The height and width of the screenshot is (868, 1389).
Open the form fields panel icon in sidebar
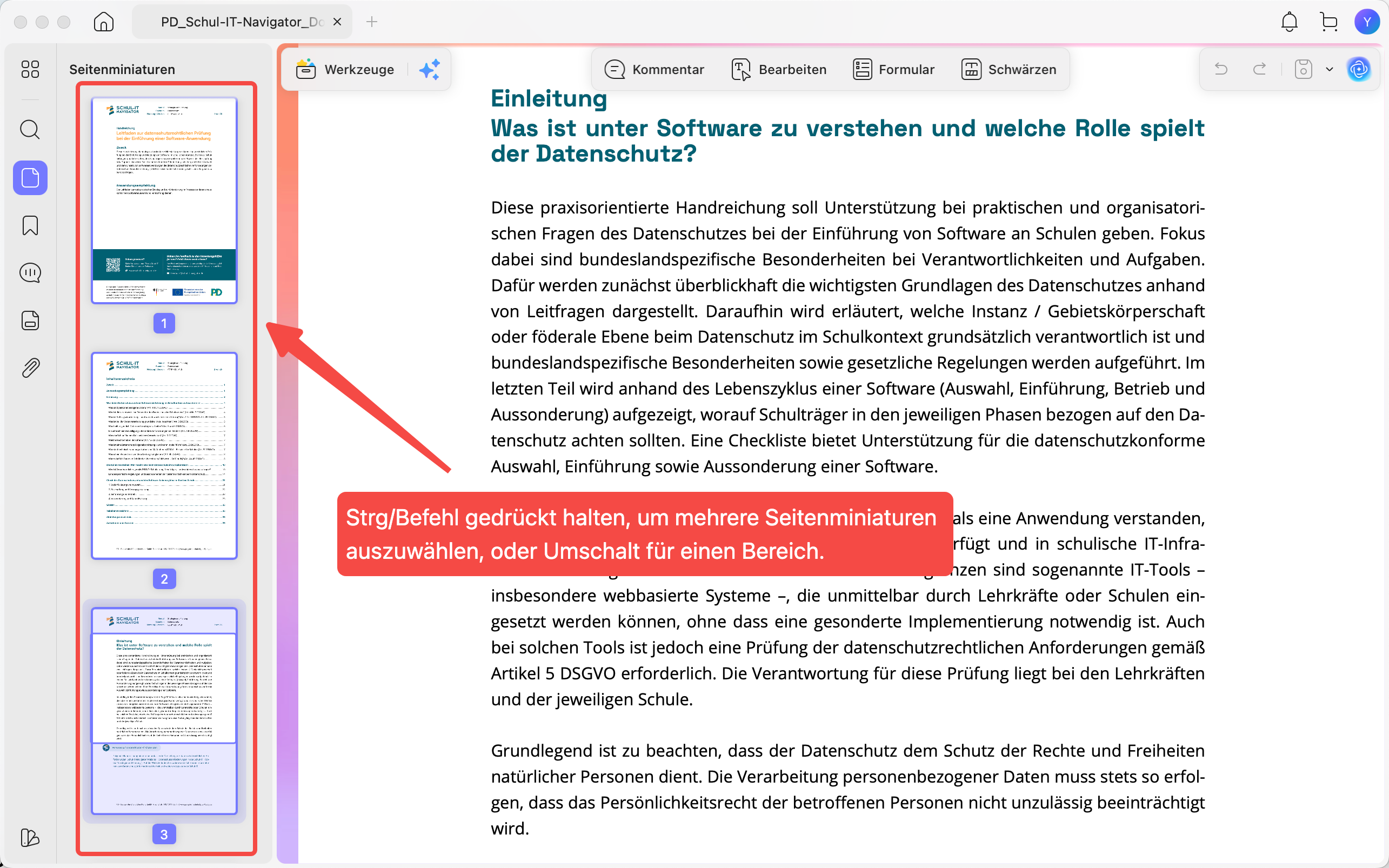click(30, 321)
